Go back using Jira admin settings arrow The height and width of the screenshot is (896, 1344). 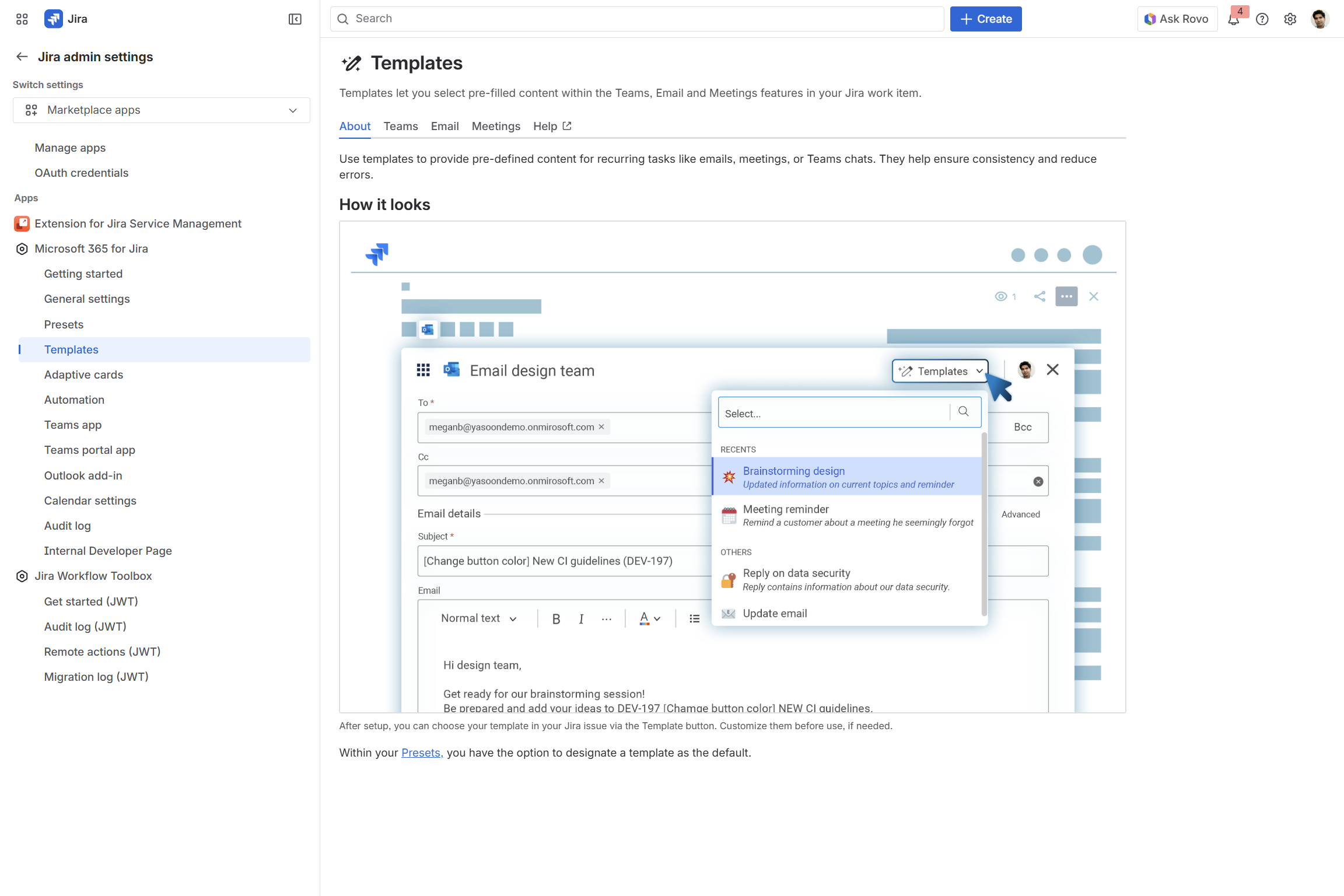[22, 57]
